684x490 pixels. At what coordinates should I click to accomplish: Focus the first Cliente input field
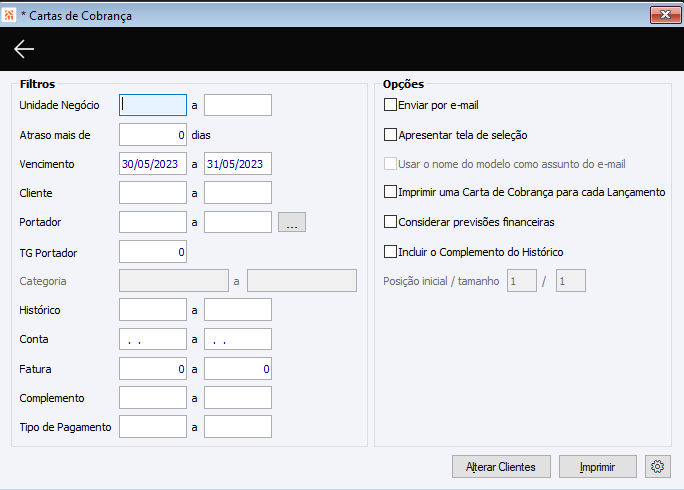pyautogui.click(x=153, y=193)
